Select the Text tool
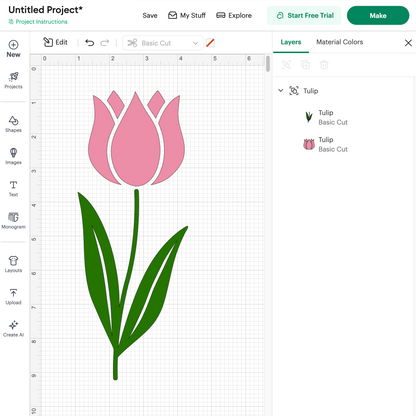Viewport: 416px width, 416px height. click(13, 189)
